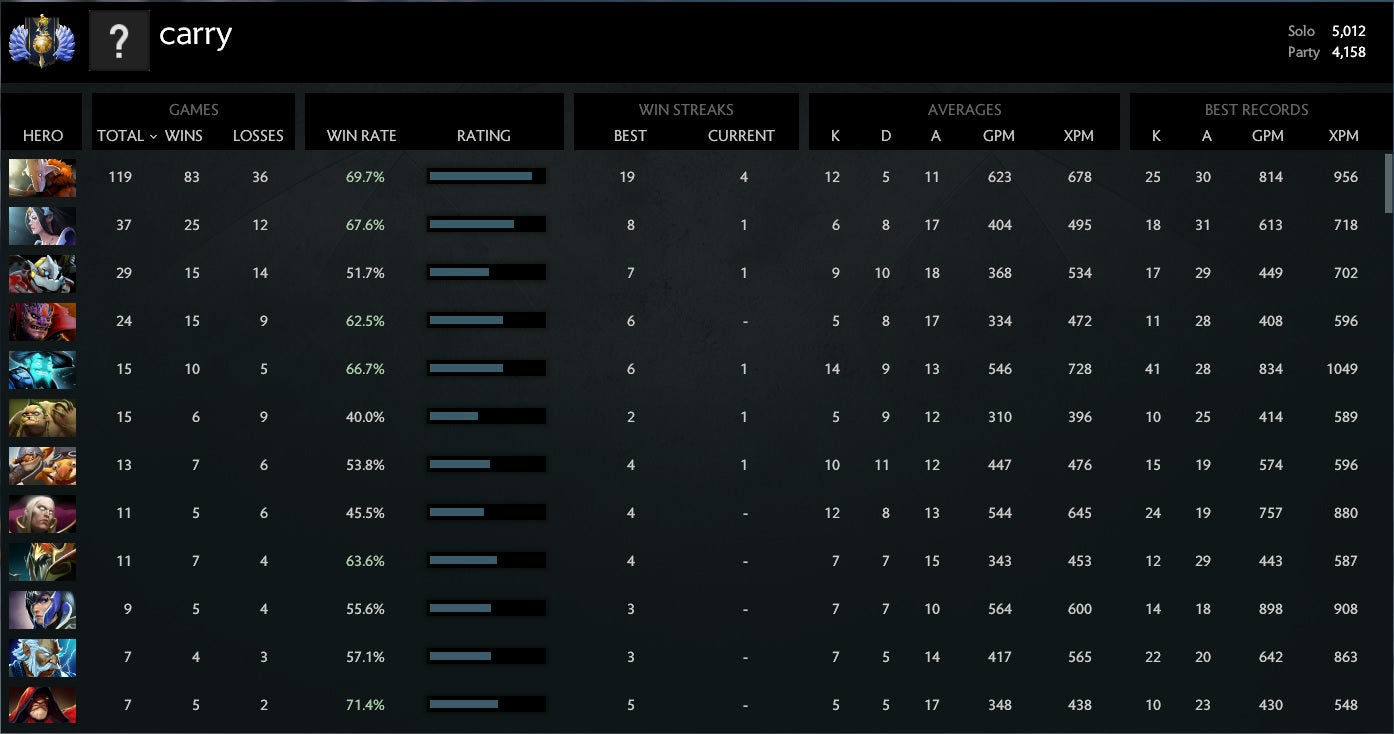Select the Juggernaut hero portrait
The height and width of the screenshot is (734, 1394).
pos(42,177)
